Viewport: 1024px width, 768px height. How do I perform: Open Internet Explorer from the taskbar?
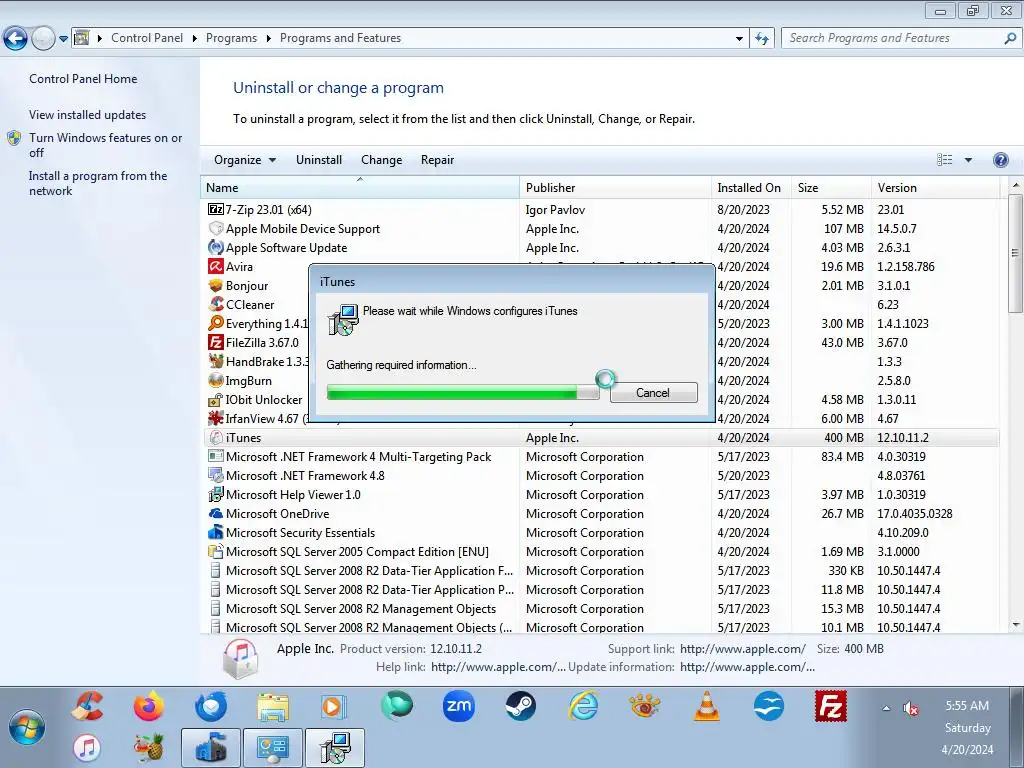[583, 706]
